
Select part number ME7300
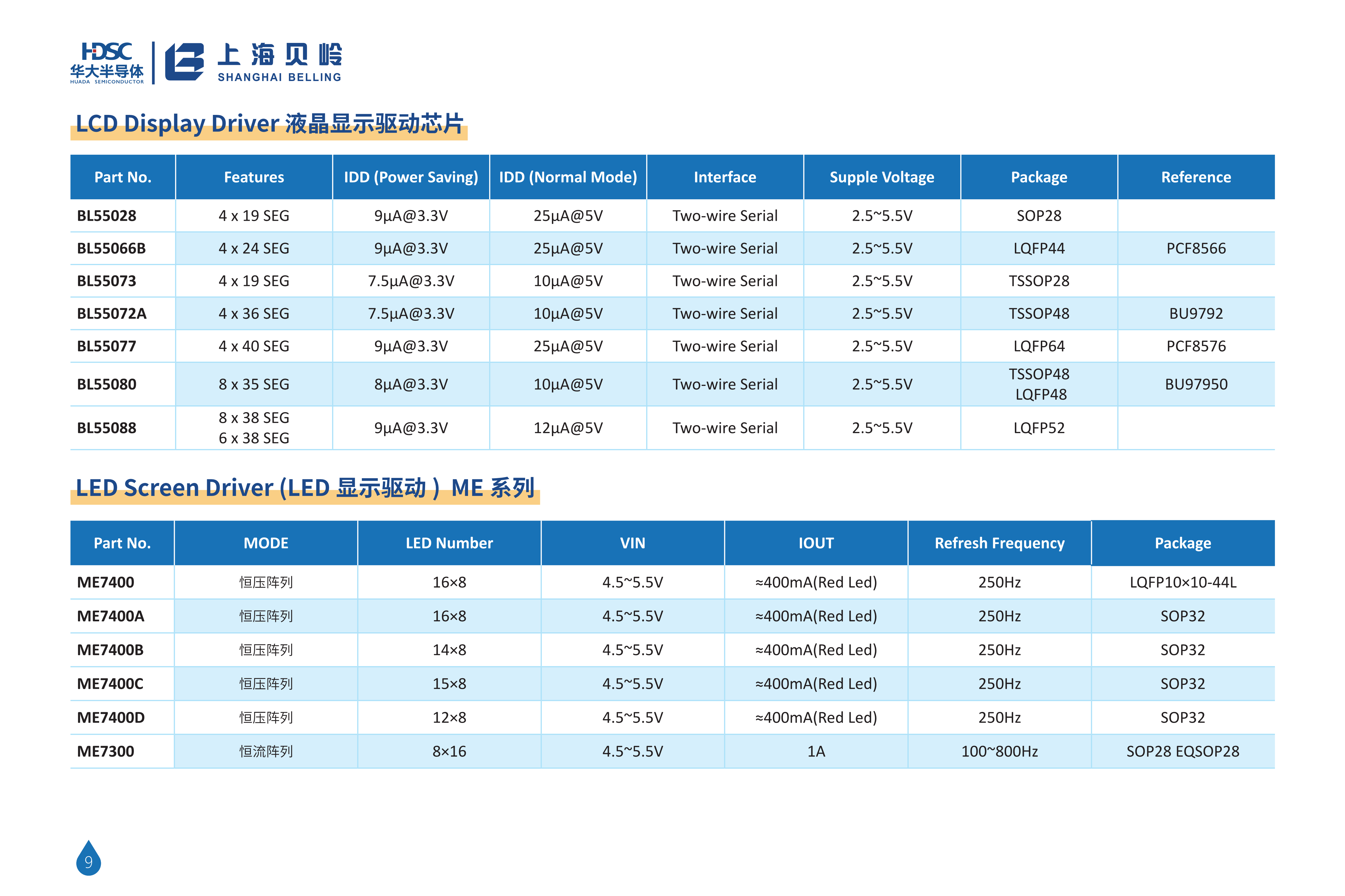(x=106, y=751)
